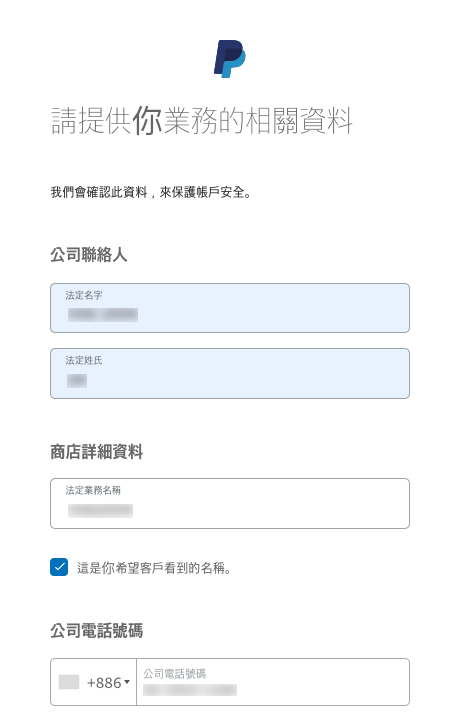Click into the 公司電話號碼 number input
This screenshot has height=720, width=460.
tap(273, 682)
